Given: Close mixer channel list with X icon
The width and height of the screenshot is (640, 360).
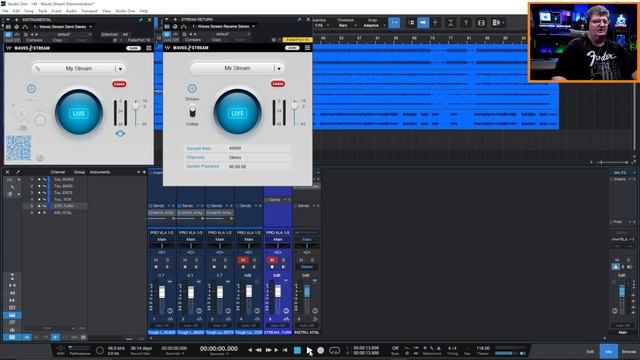Looking at the screenshot, I should pos(7,172).
